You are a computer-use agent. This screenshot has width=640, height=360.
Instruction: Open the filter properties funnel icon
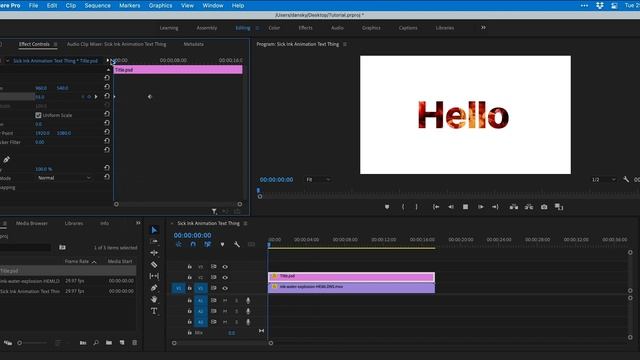pyautogui.click(x=214, y=211)
